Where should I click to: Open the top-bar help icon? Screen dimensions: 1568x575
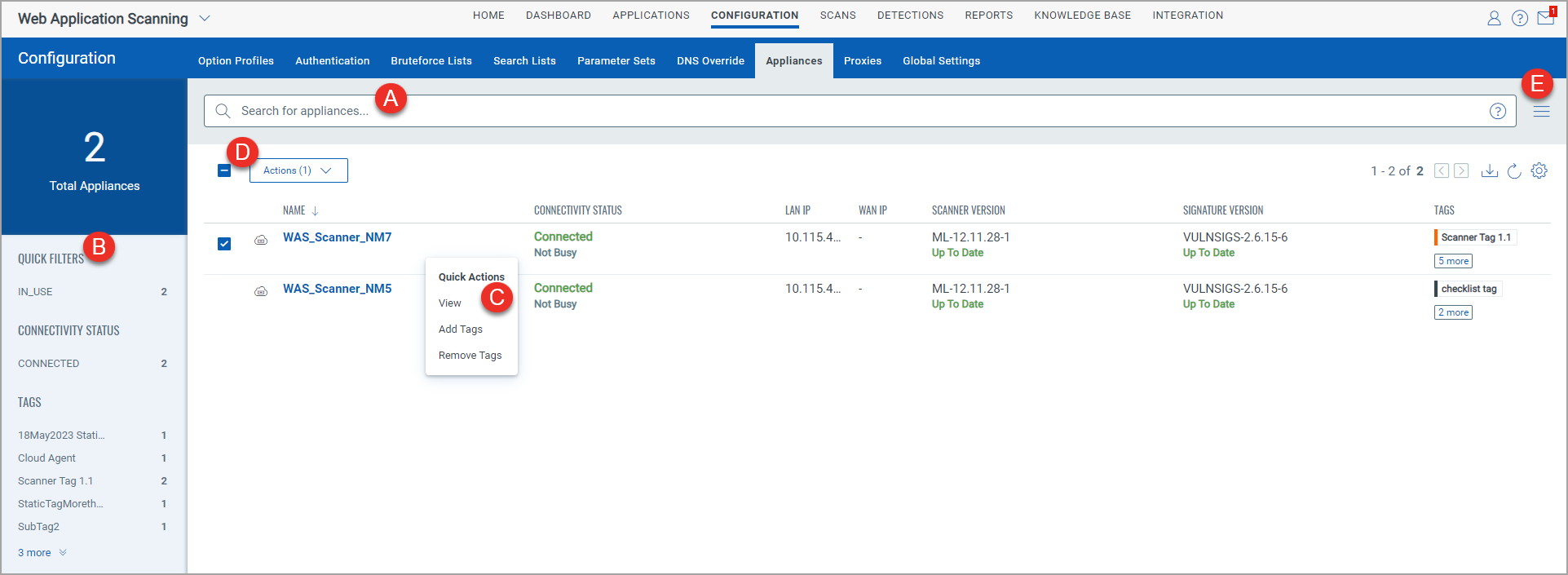pos(1520,18)
